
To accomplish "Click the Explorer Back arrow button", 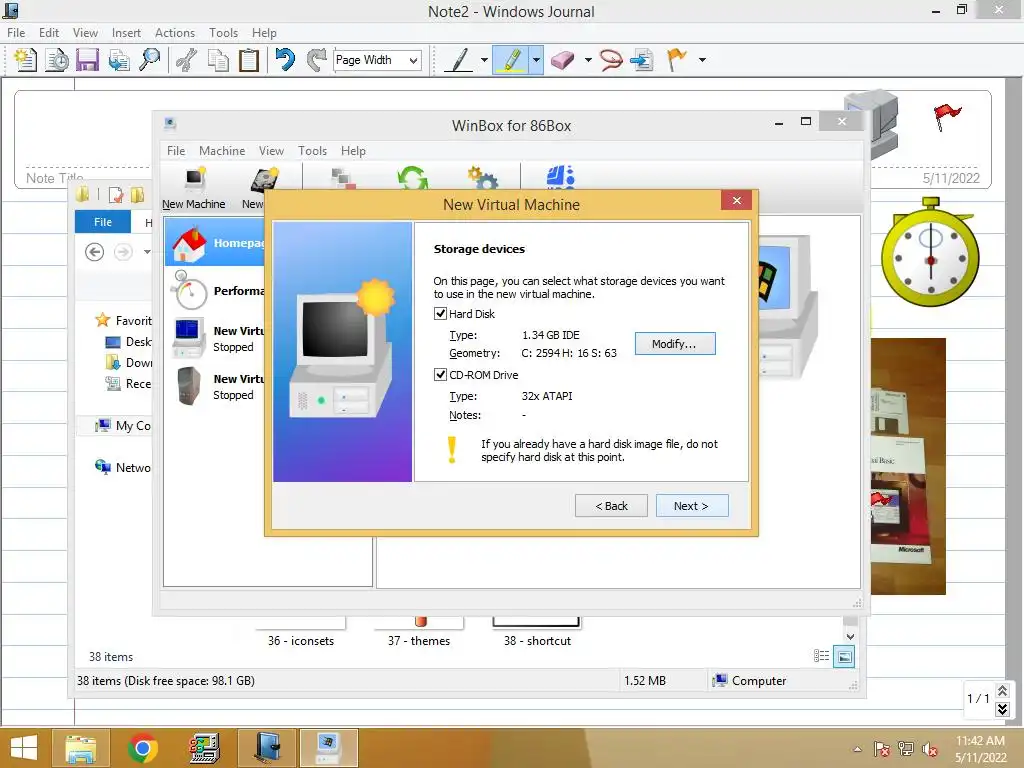I will pyautogui.click(x=95, y=252).
